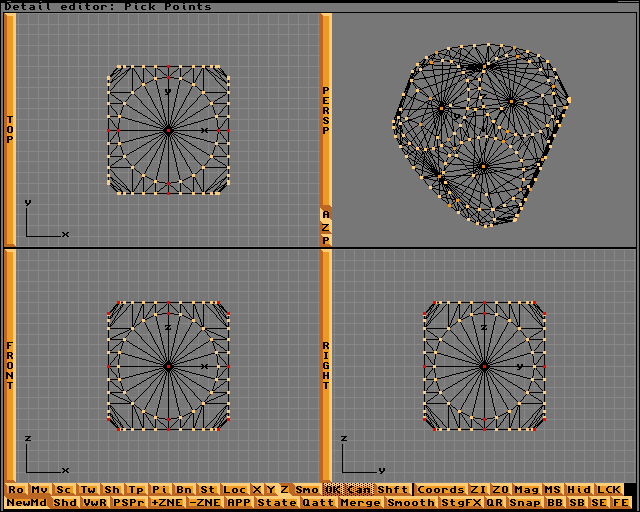Click the PERSP view title bar

click(x=326, y=110)
